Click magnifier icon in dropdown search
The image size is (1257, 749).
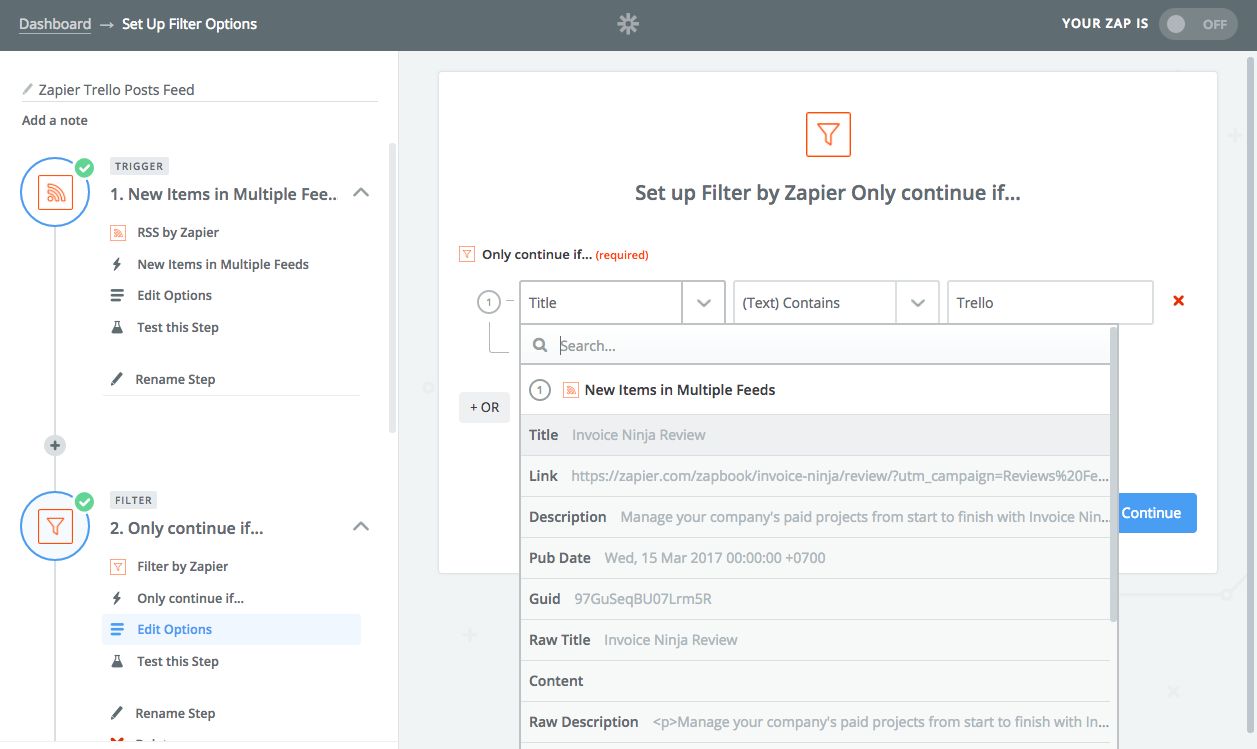pos(540,345)
